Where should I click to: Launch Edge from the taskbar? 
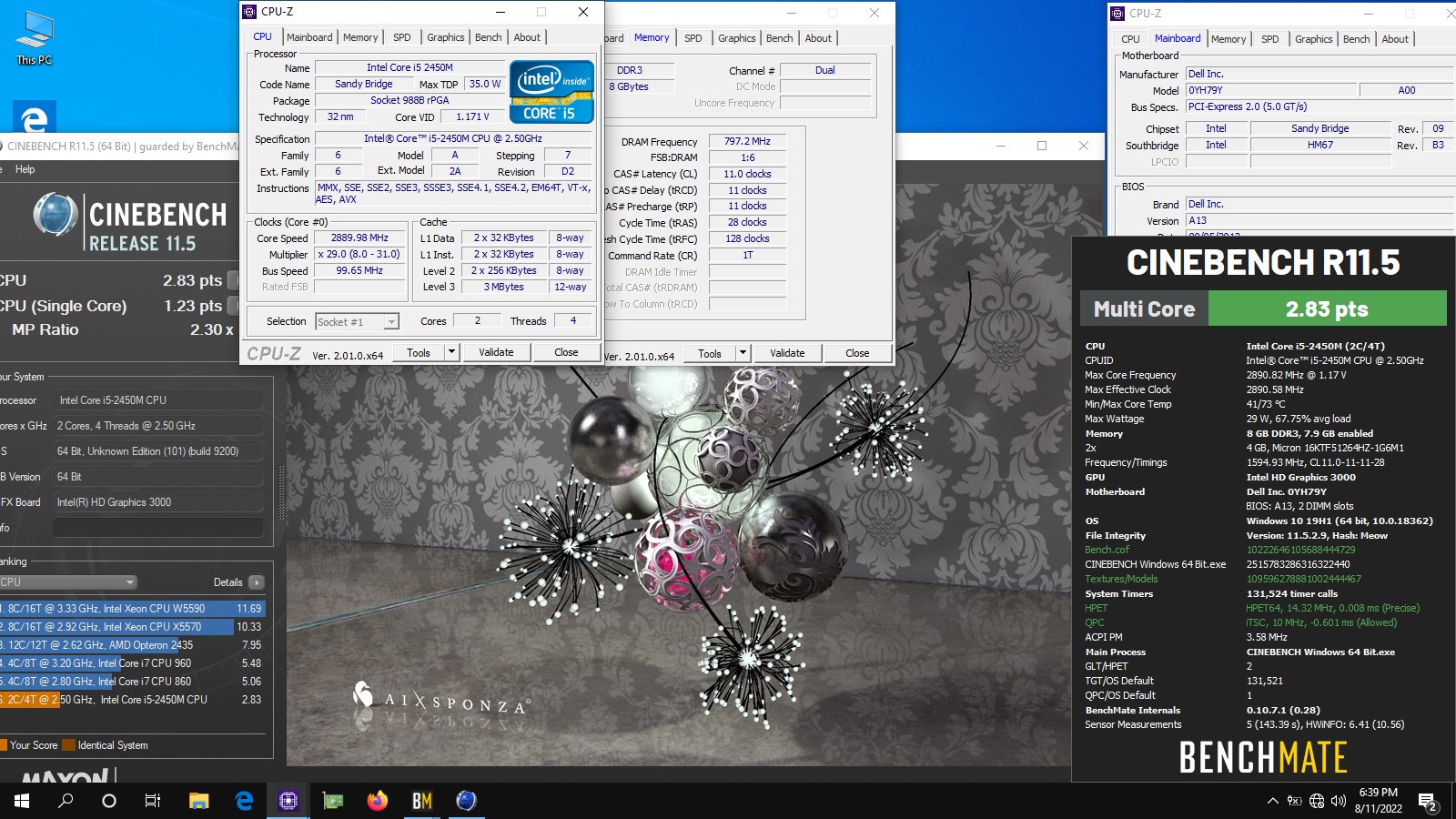coord(244,801)
